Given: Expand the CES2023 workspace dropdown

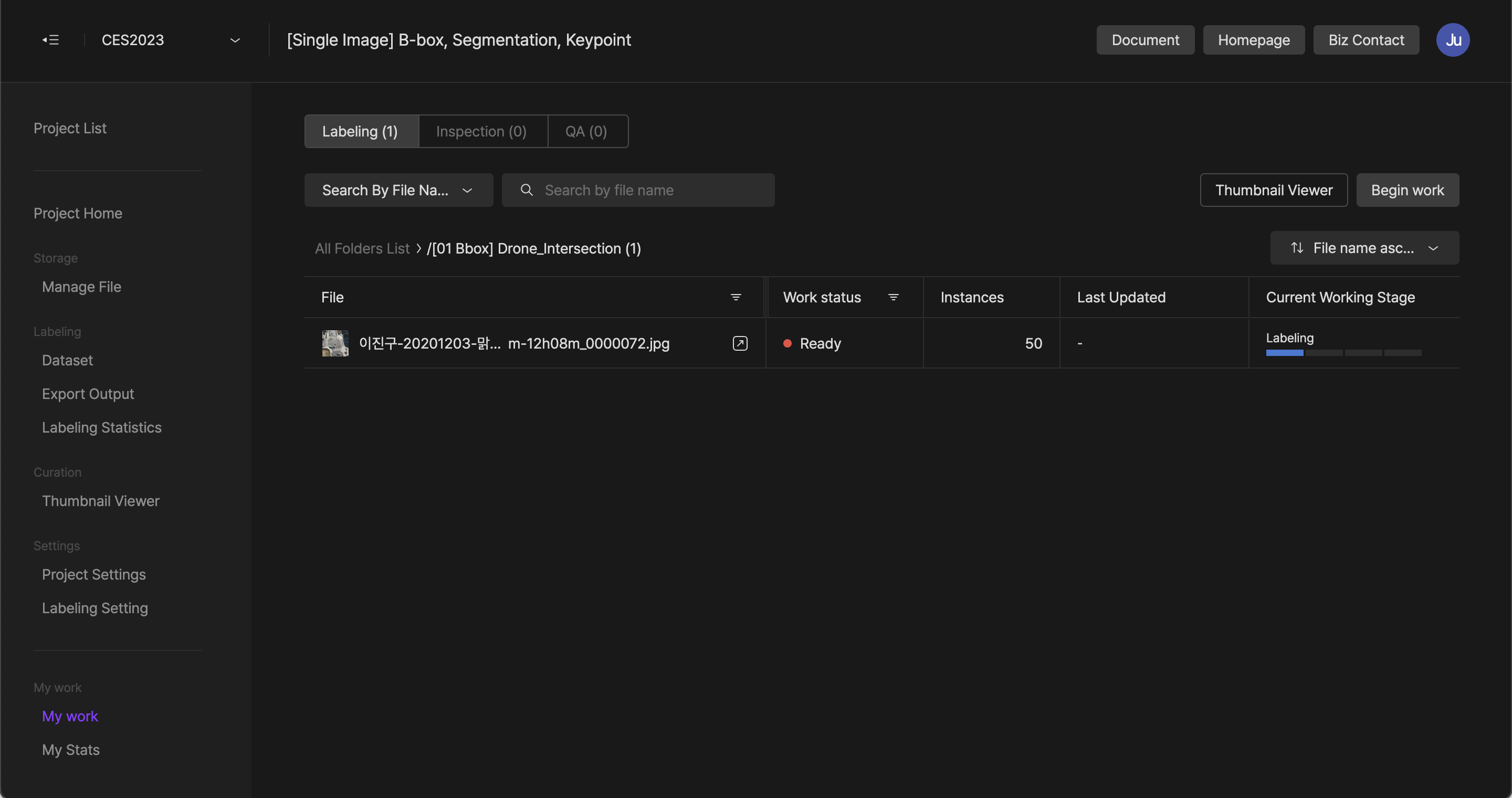Looking at the screenshot, I should [235, 40].
